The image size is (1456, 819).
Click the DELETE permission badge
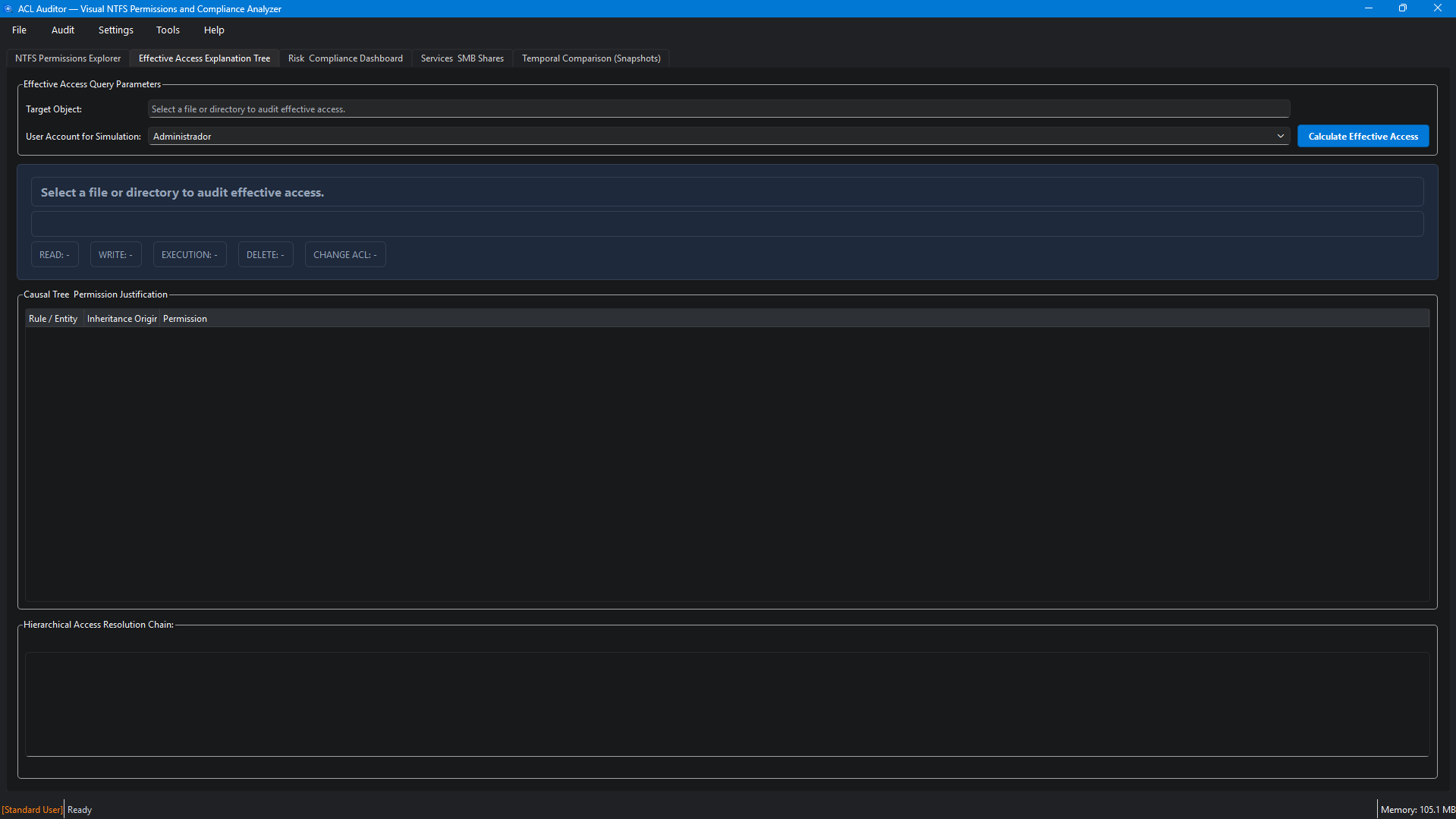266,255
